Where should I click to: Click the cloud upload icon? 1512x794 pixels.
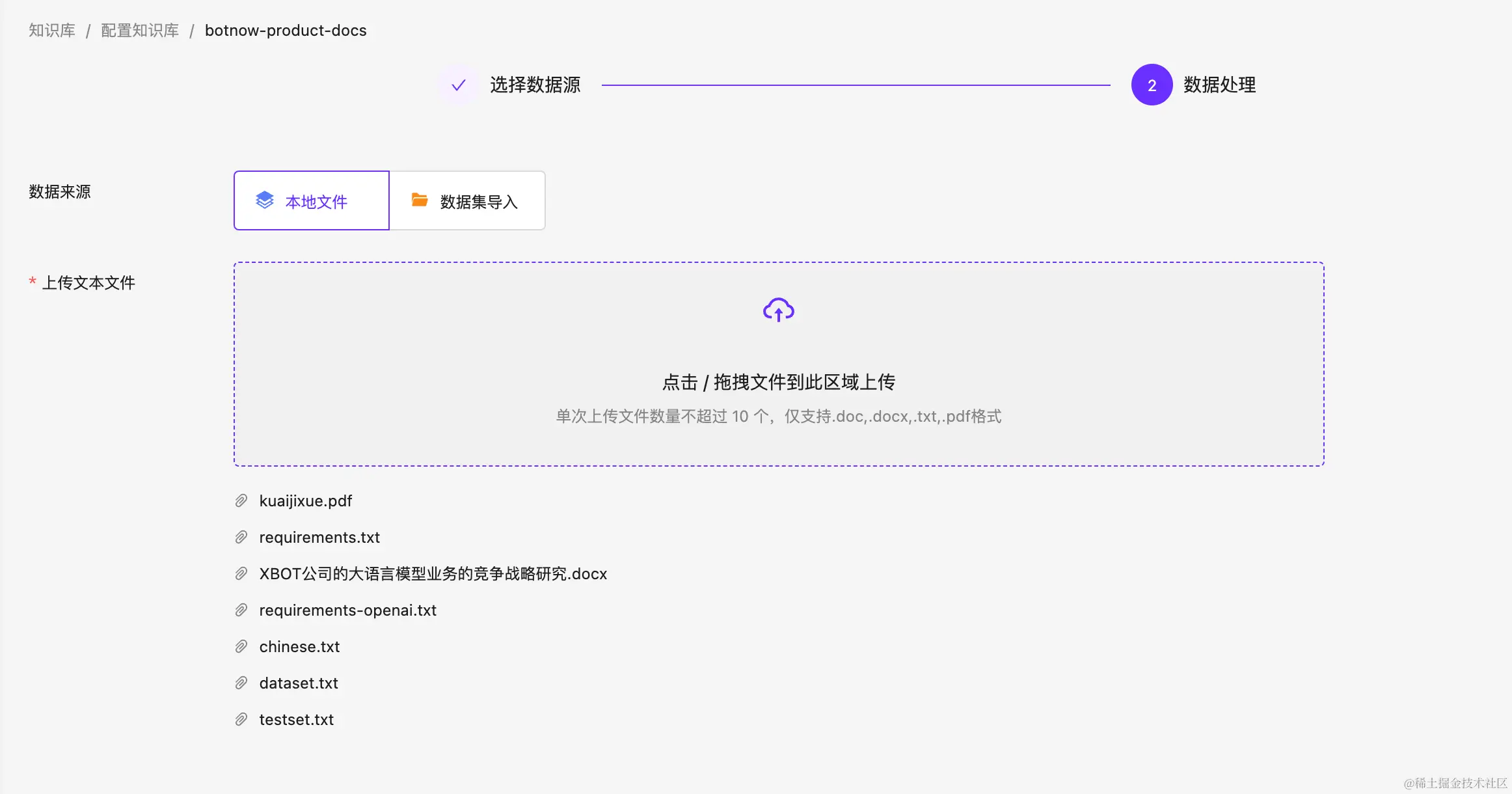click(778, 310)
